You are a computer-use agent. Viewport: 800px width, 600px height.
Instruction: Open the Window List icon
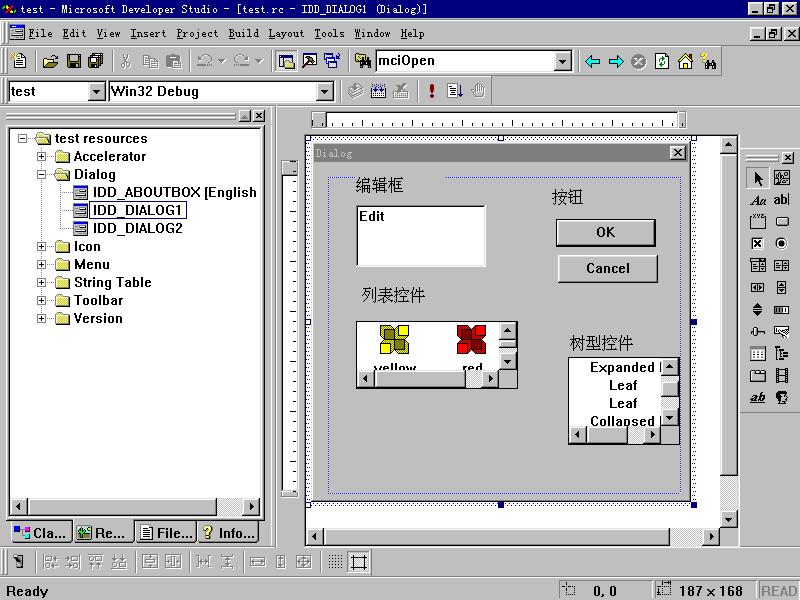[333, 61]
